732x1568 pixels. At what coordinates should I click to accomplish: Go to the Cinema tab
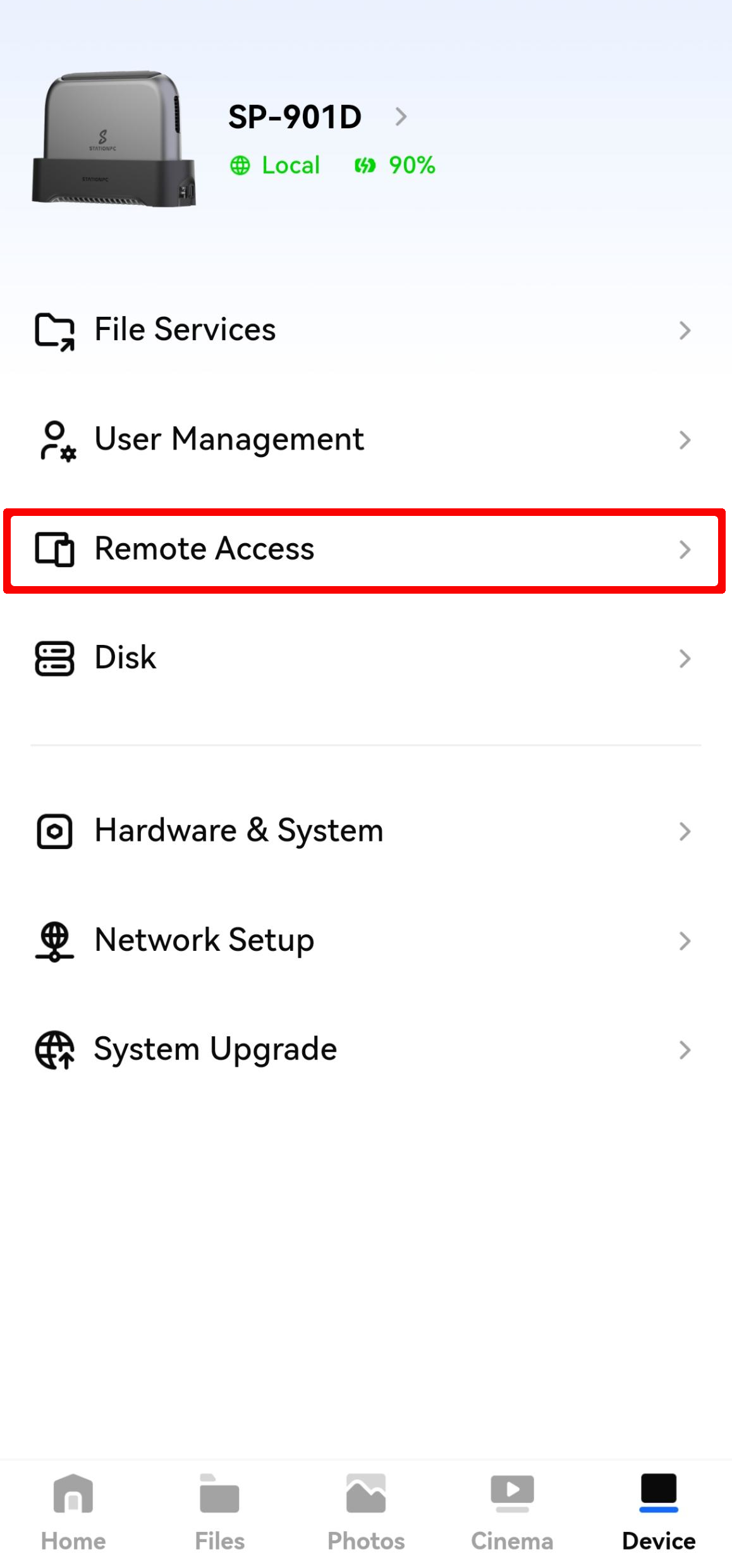(512, 1511)
